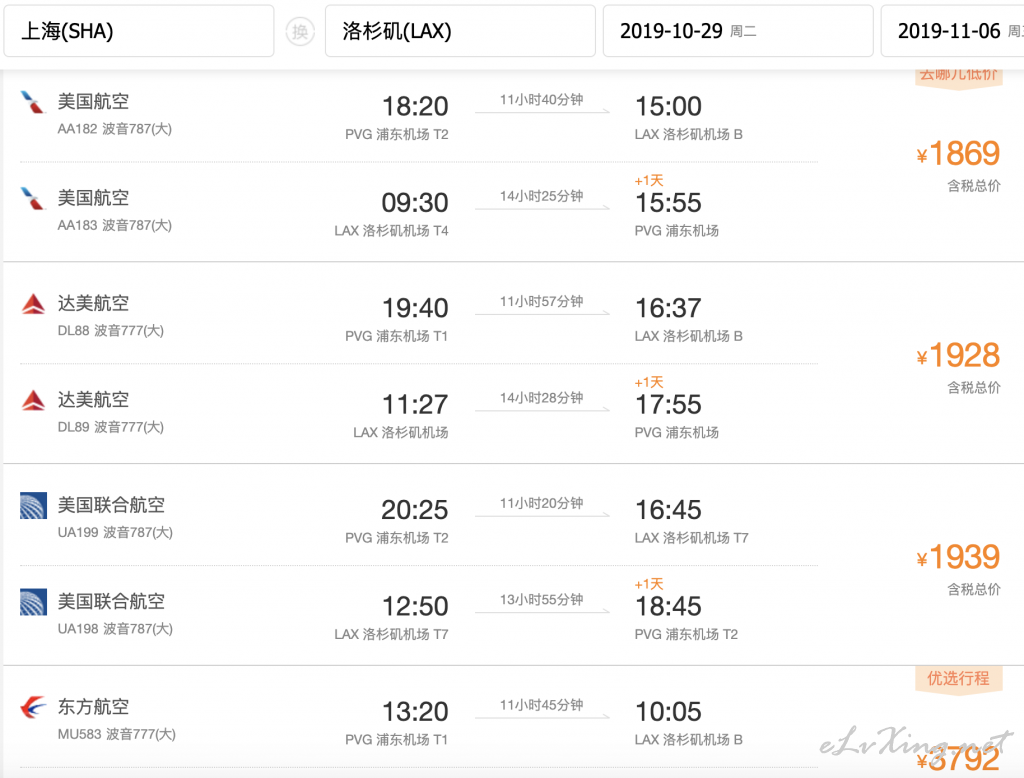The image size is (1024, 778).
Task: Click the 东方航空 airline name
Action: [93, 707]
